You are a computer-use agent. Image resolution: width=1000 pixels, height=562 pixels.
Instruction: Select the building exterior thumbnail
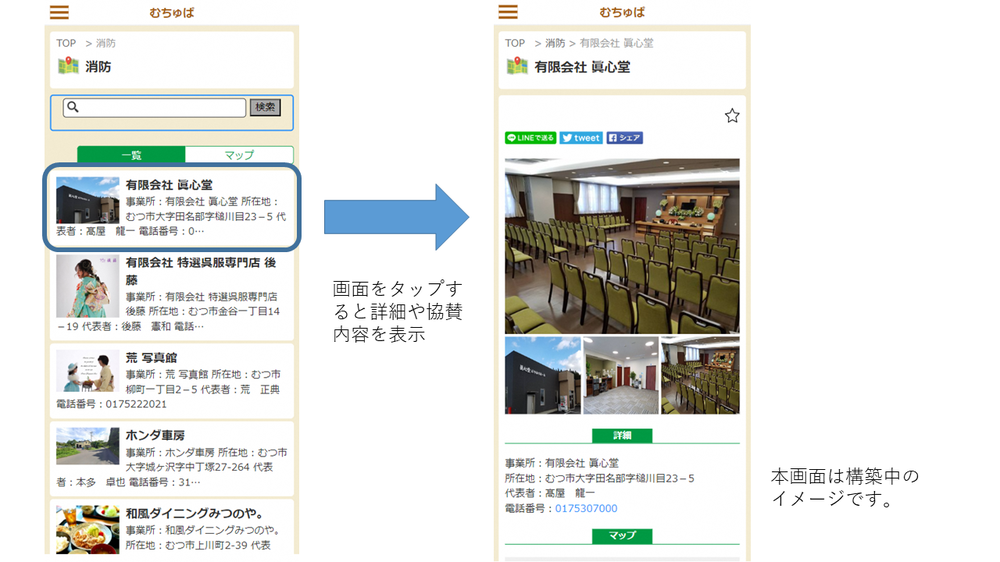tap(542, 375)
